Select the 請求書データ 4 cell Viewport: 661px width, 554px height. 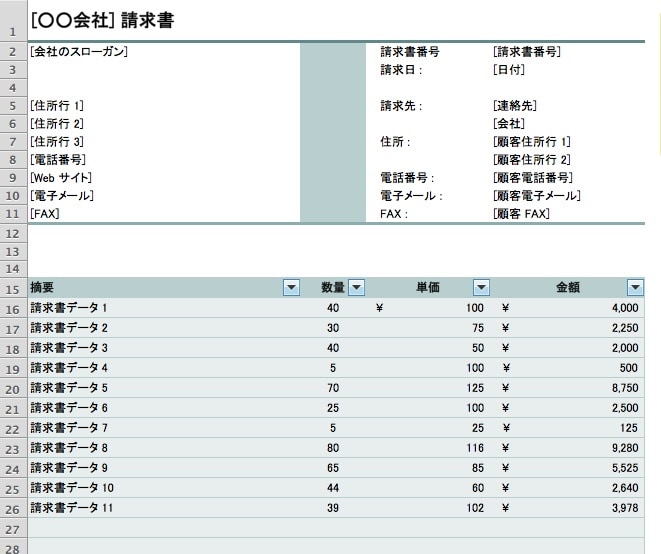tap(69, 368)
